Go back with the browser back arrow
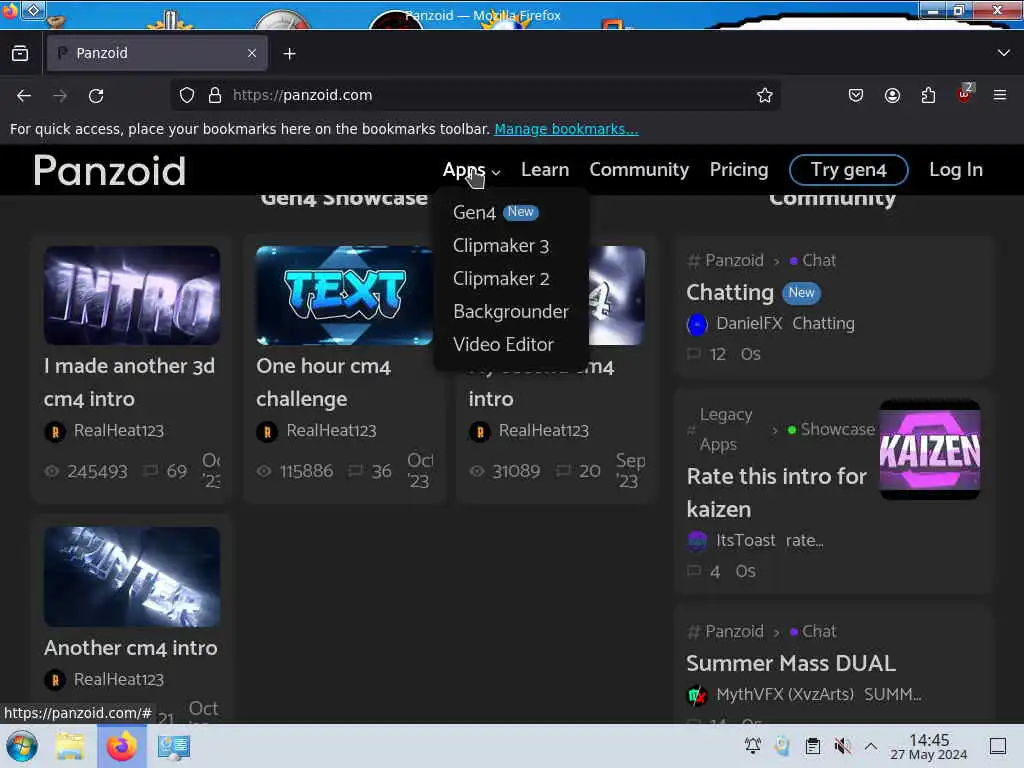Screen dimensions: 1024x768 point(24,95)
